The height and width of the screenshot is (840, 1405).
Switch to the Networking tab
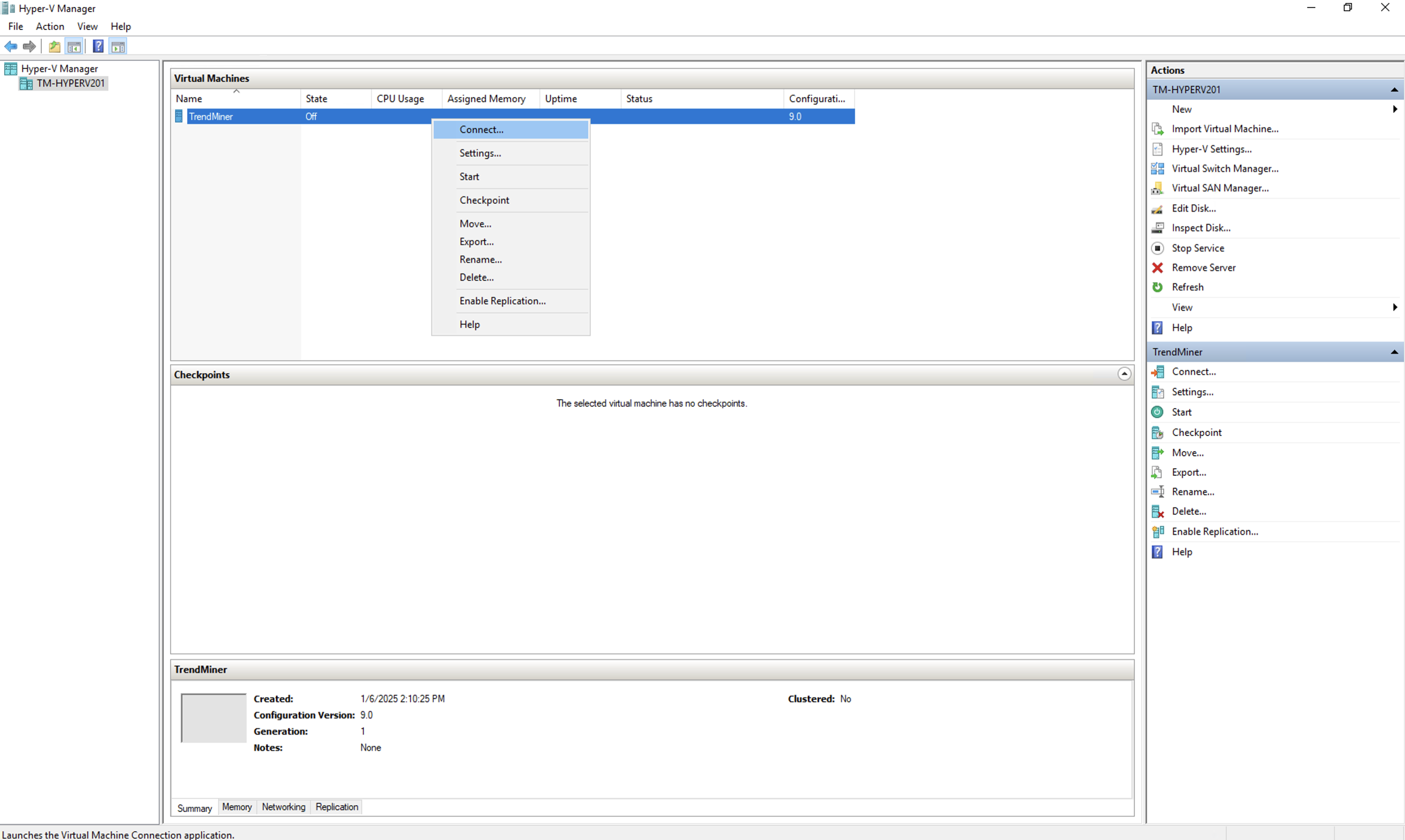[283, 807]
